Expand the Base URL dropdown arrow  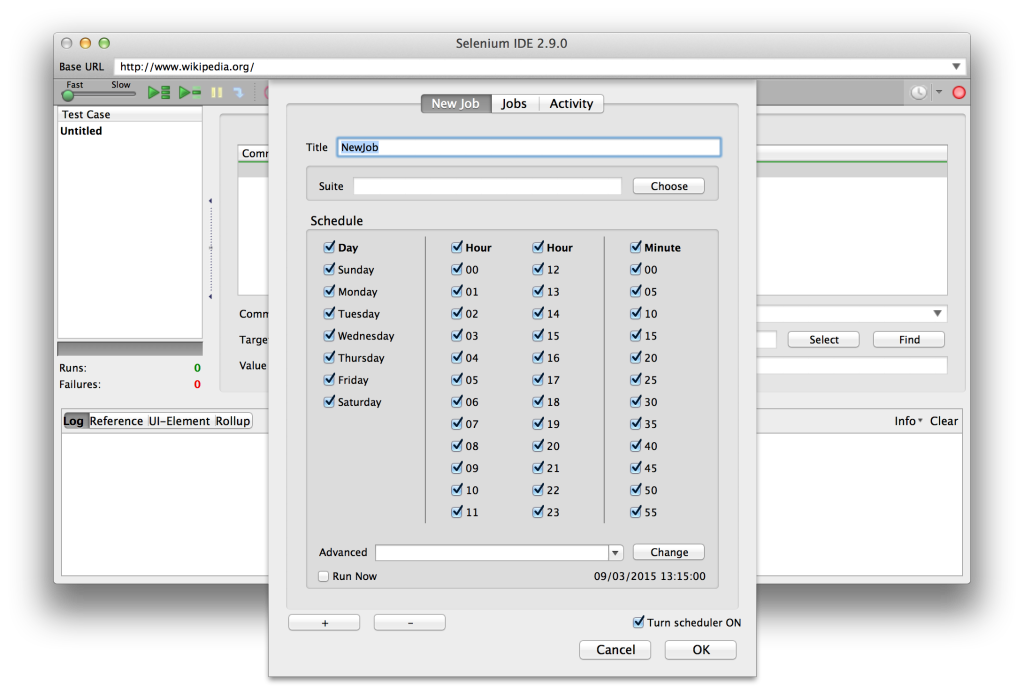pos(956,67)
